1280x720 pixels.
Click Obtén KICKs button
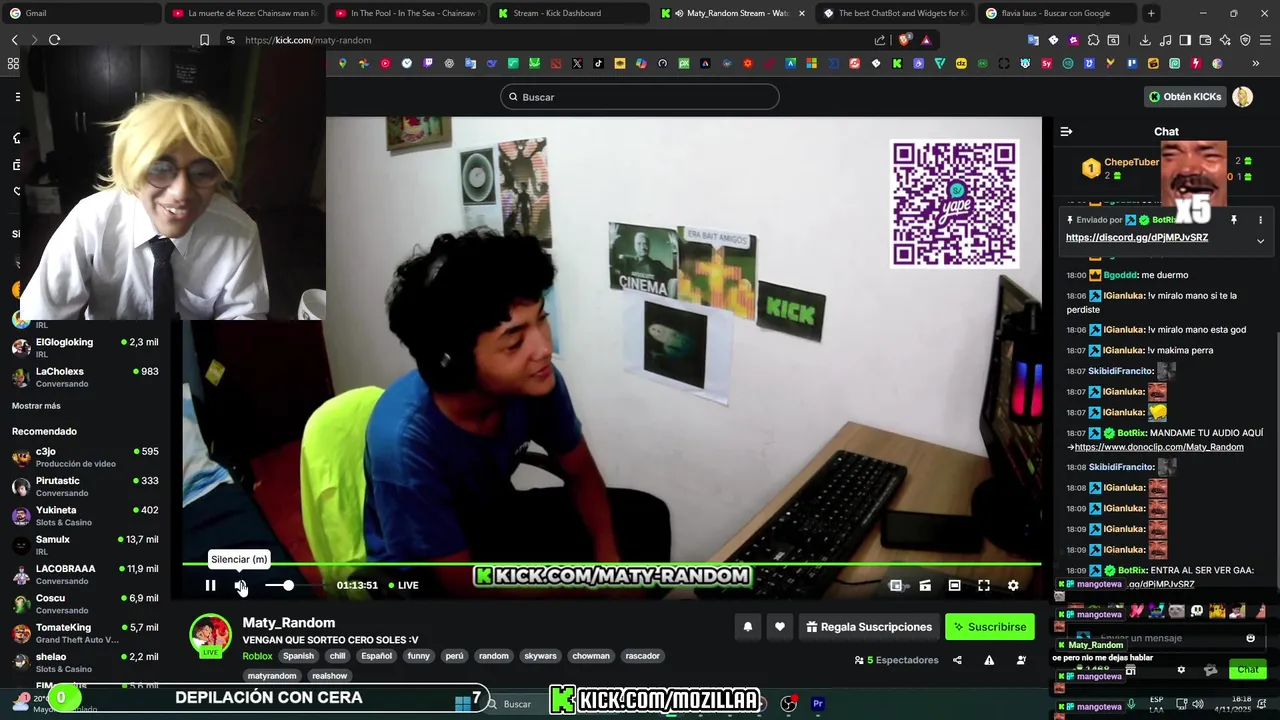[1185, 97]
